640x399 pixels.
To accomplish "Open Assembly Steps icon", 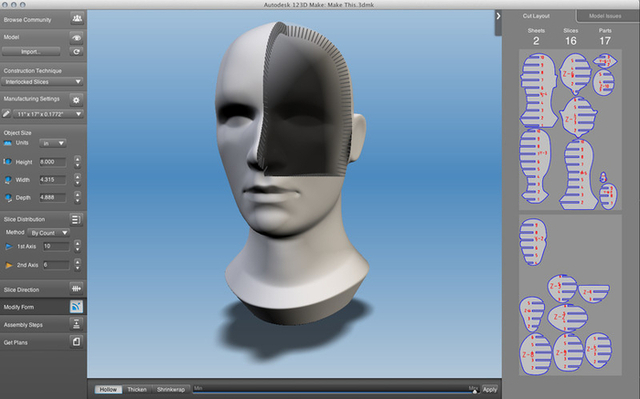I will (76, 324).
